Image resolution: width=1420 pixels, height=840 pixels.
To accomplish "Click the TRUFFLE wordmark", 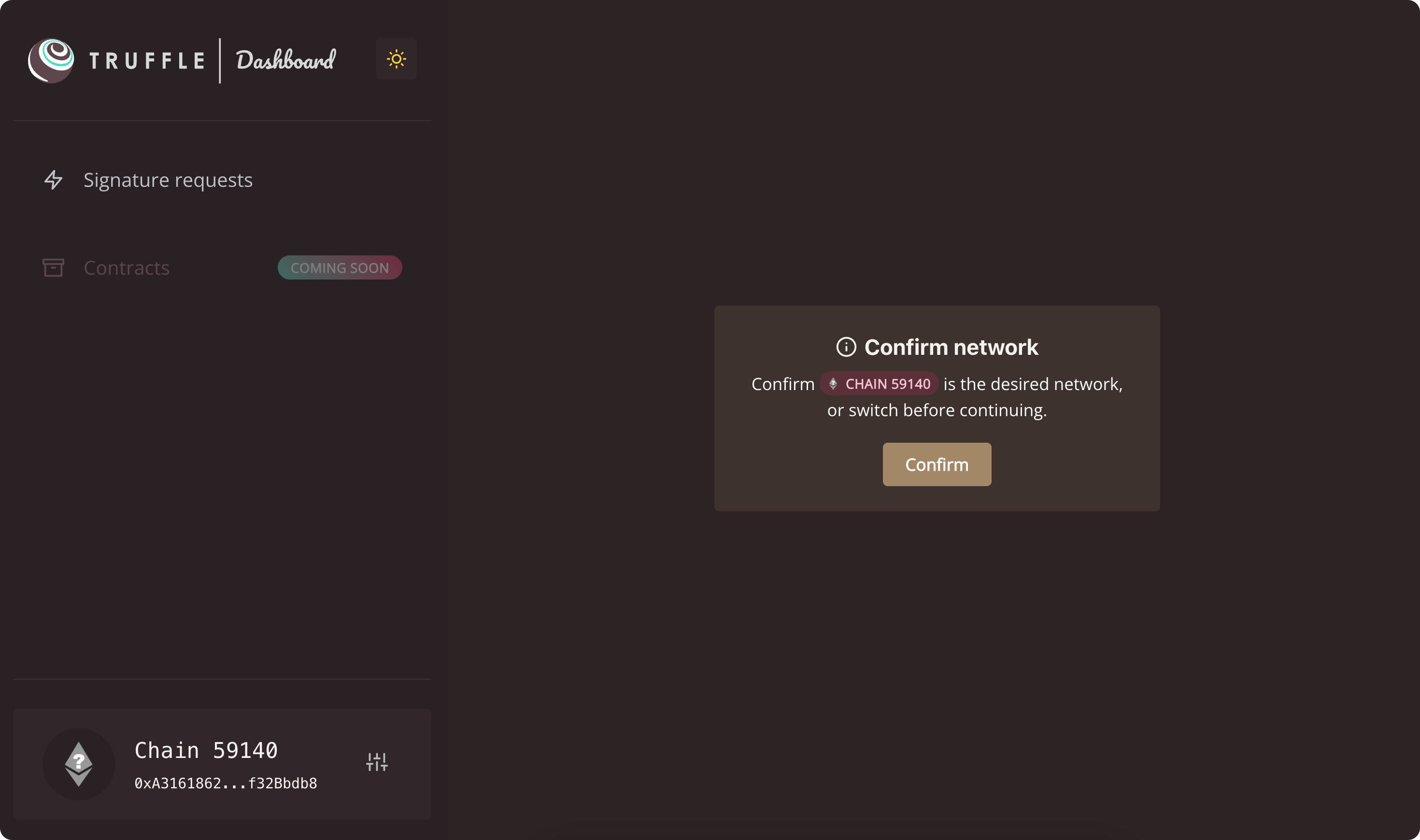I will [147, 61].
